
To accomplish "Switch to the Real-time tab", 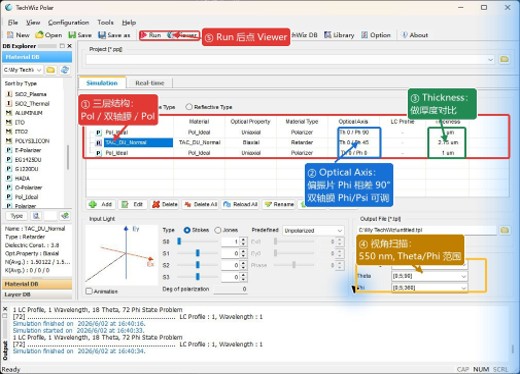I will [x=150, y=83].
